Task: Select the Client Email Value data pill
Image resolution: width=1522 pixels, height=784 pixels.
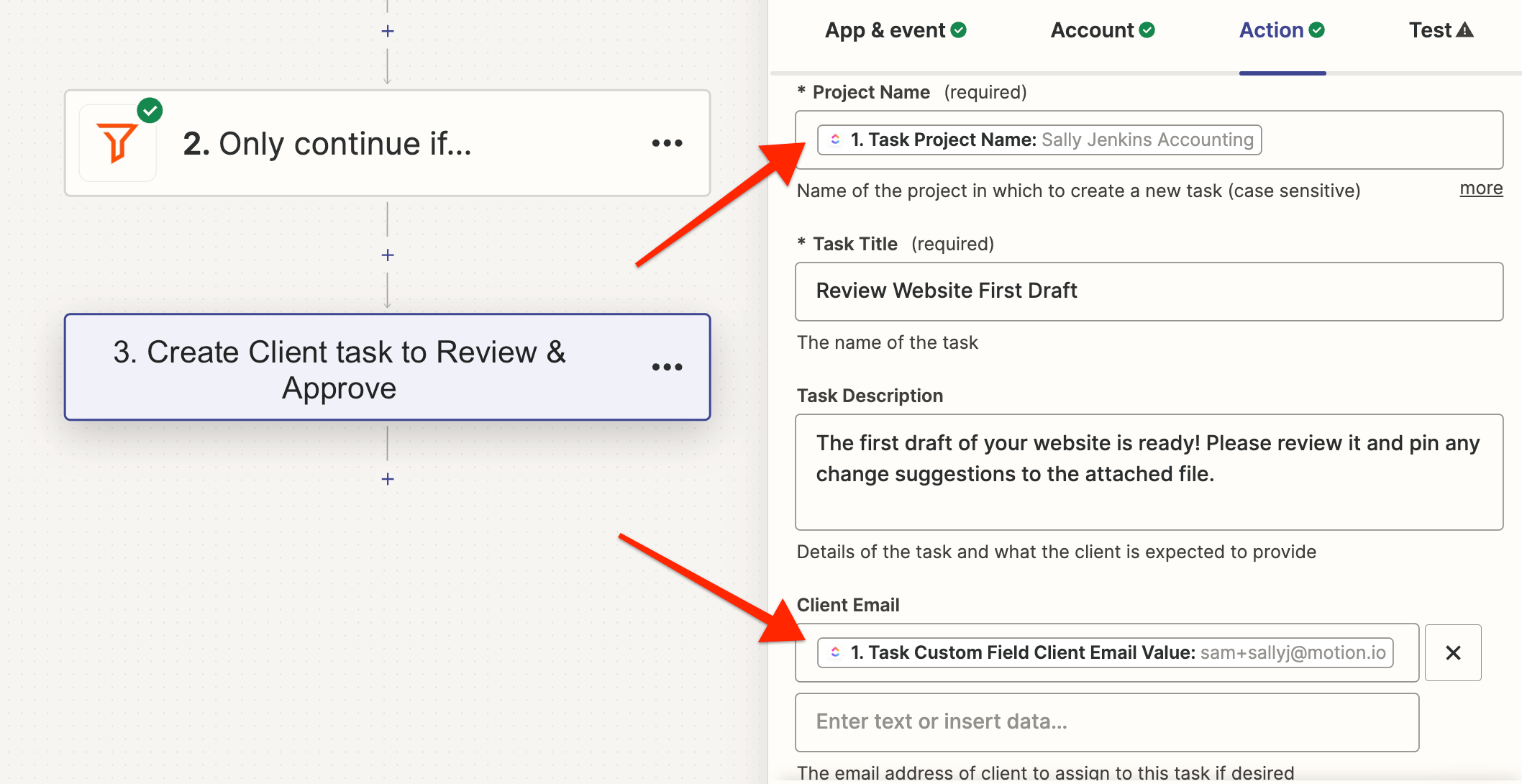Action: click(x=1105, y=652)
